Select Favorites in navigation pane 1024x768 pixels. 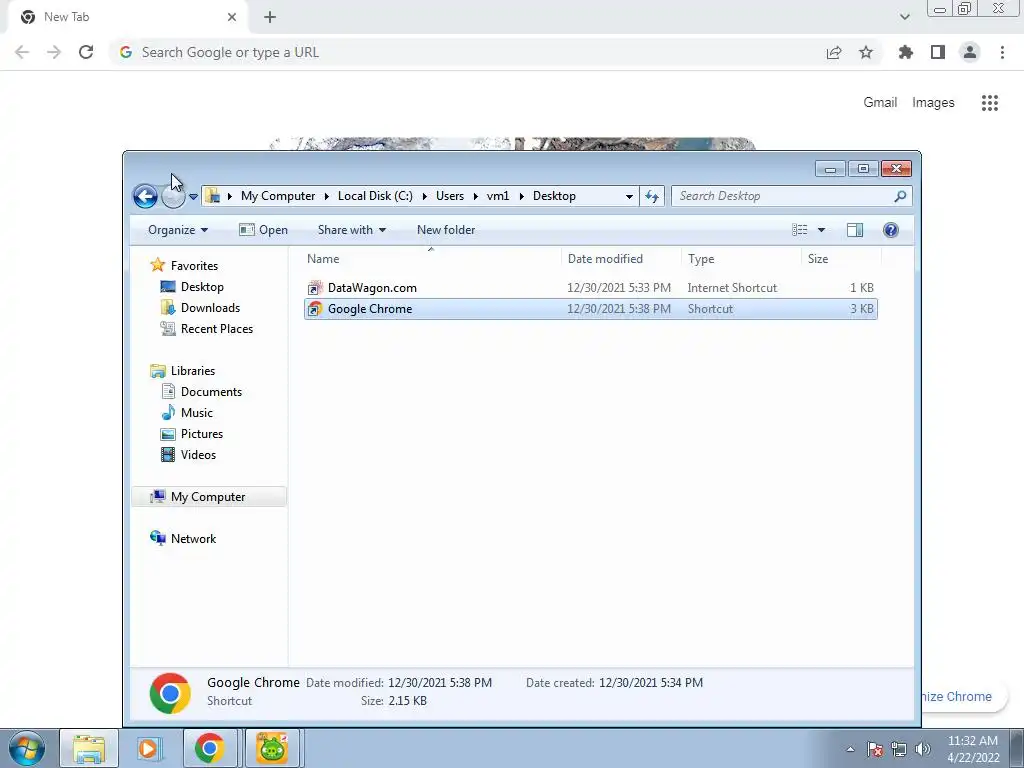194,266
